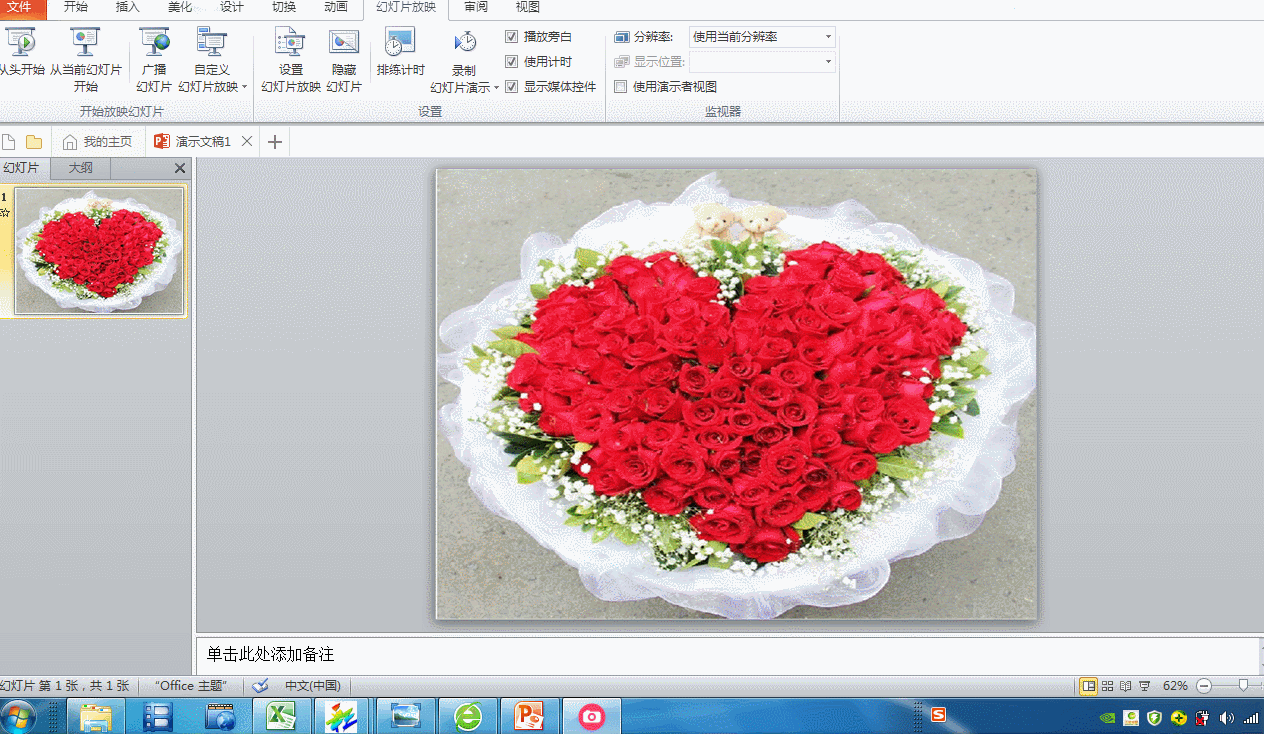
Task: Click the 62% zoom level
Action: 1175,686
